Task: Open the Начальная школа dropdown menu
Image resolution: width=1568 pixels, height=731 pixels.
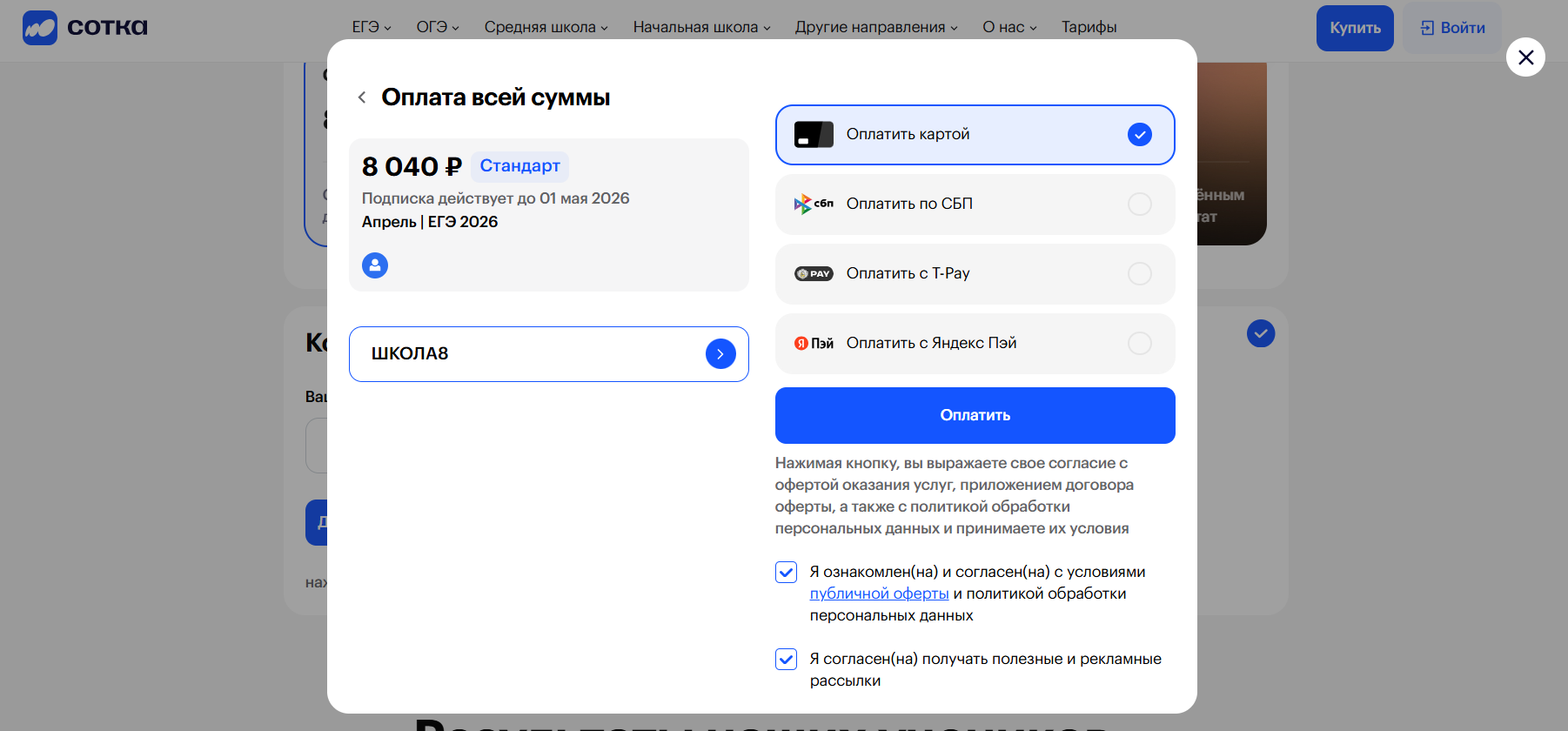Action: [702, 28]
